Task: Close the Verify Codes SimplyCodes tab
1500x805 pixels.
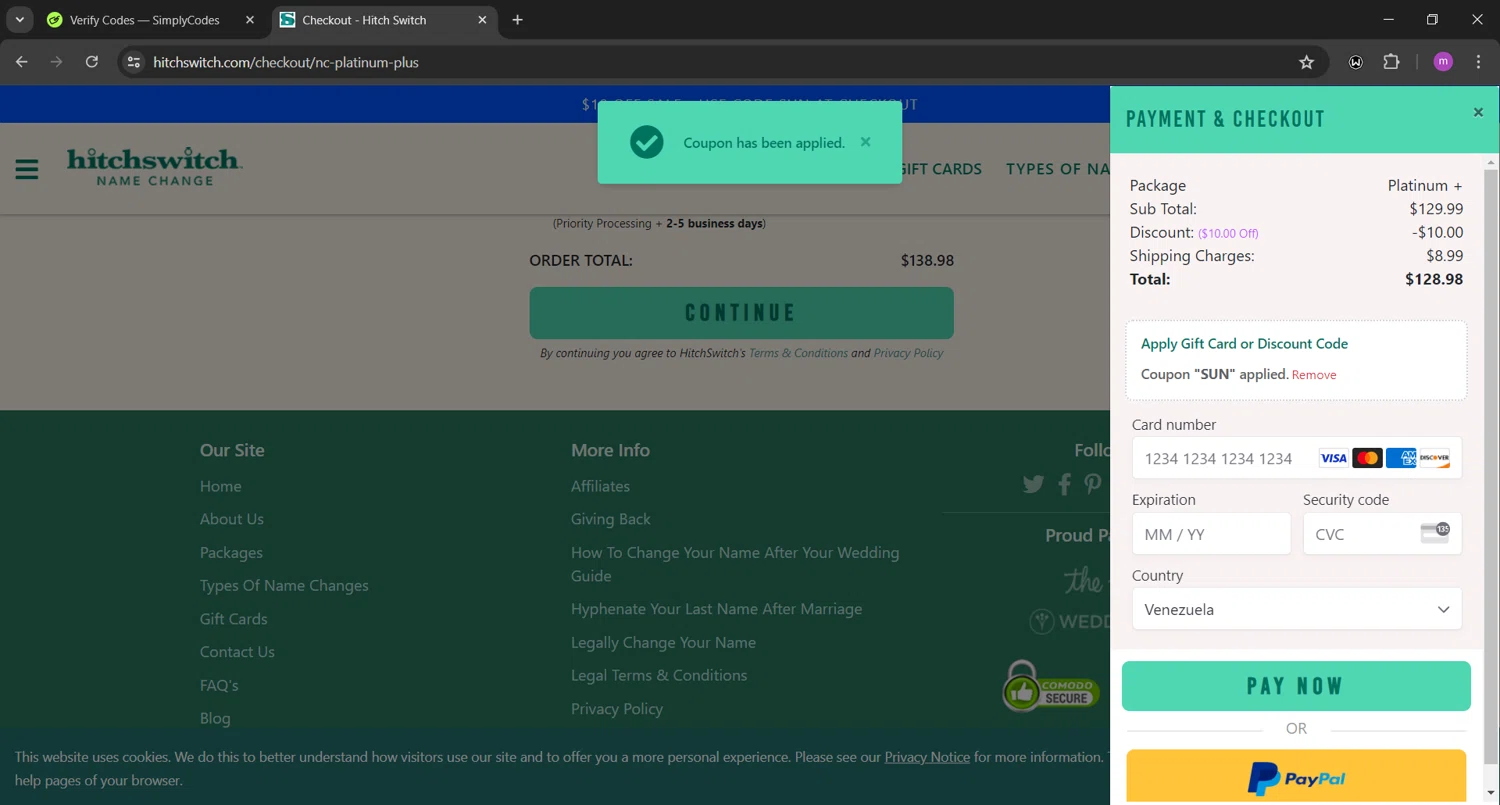Action: 250,20
